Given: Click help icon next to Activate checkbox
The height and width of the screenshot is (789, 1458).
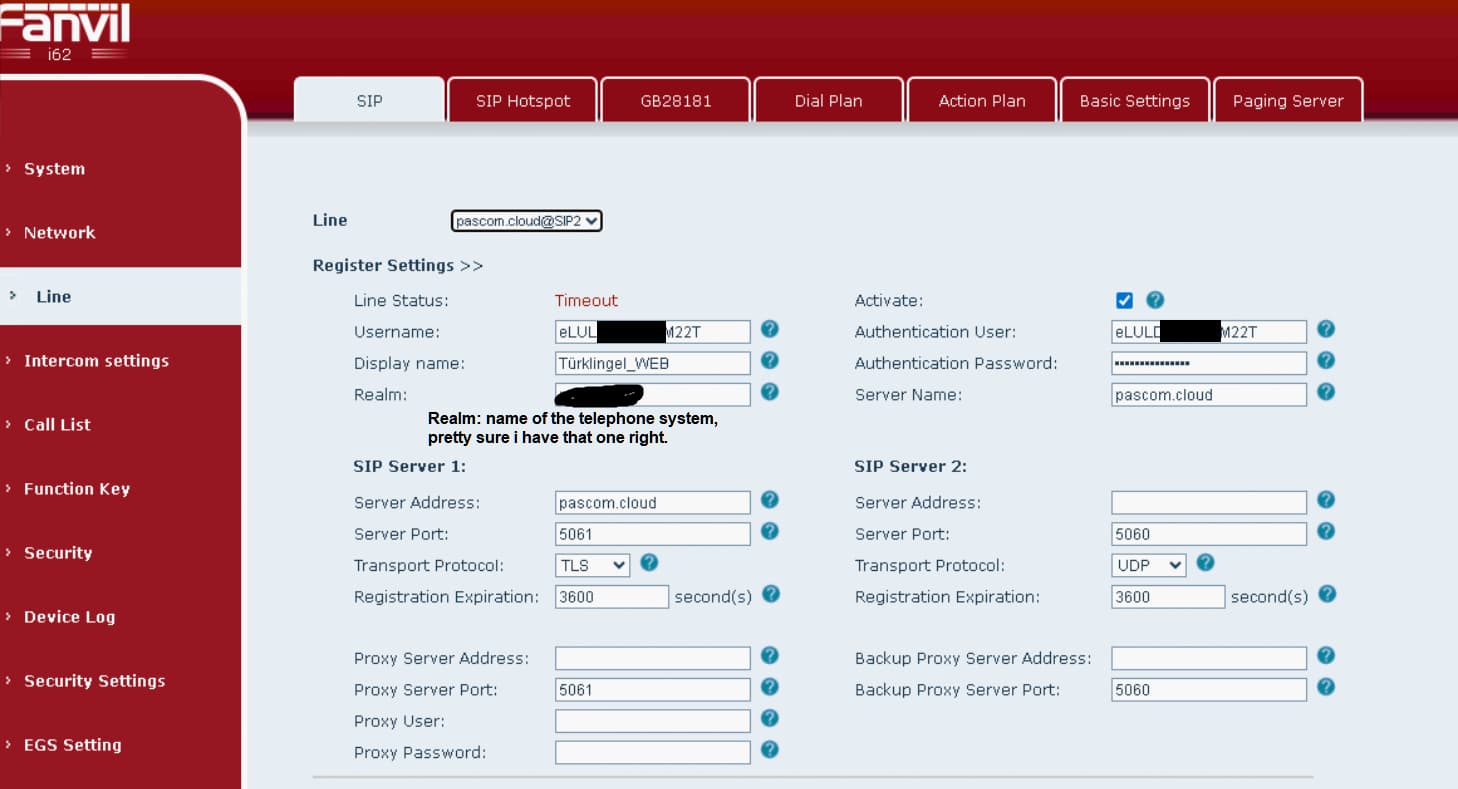Looking at the screenshot, I should (x=1155, y=300).
